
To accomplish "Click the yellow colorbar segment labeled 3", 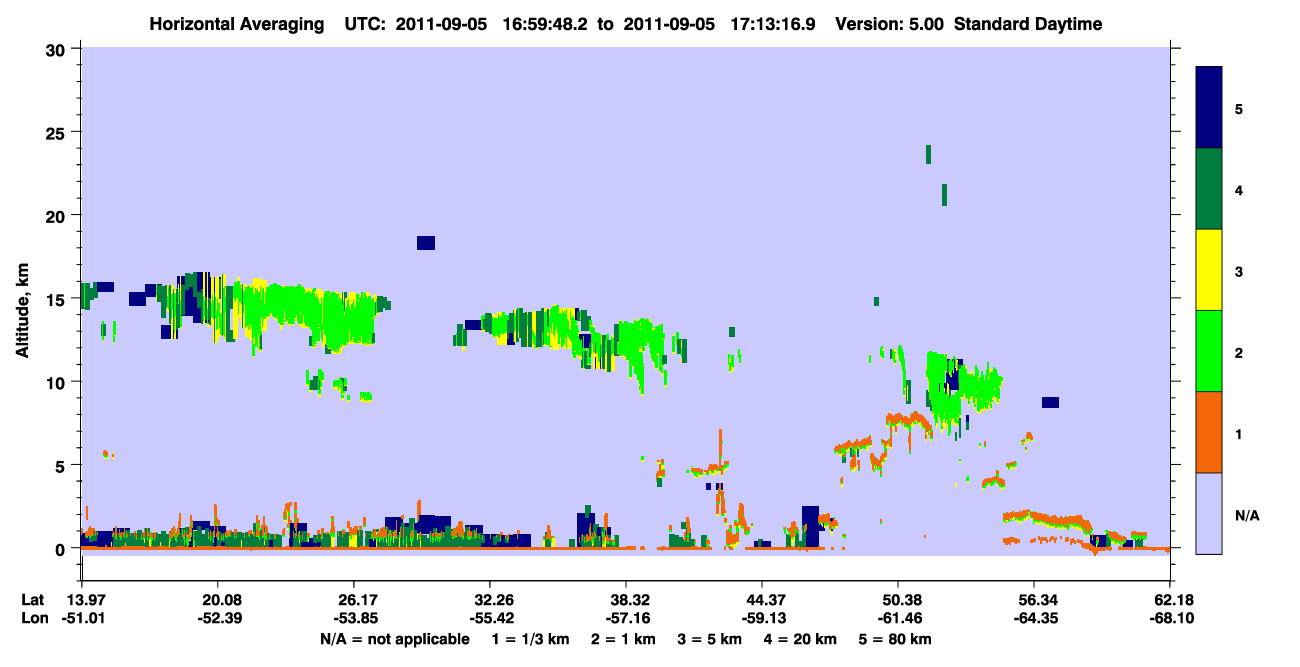I will [x=1210, y=270].
